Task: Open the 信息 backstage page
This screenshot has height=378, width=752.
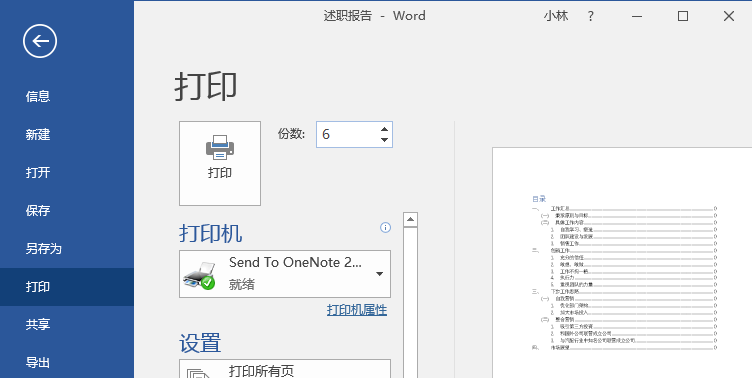Action: point(38,96)
